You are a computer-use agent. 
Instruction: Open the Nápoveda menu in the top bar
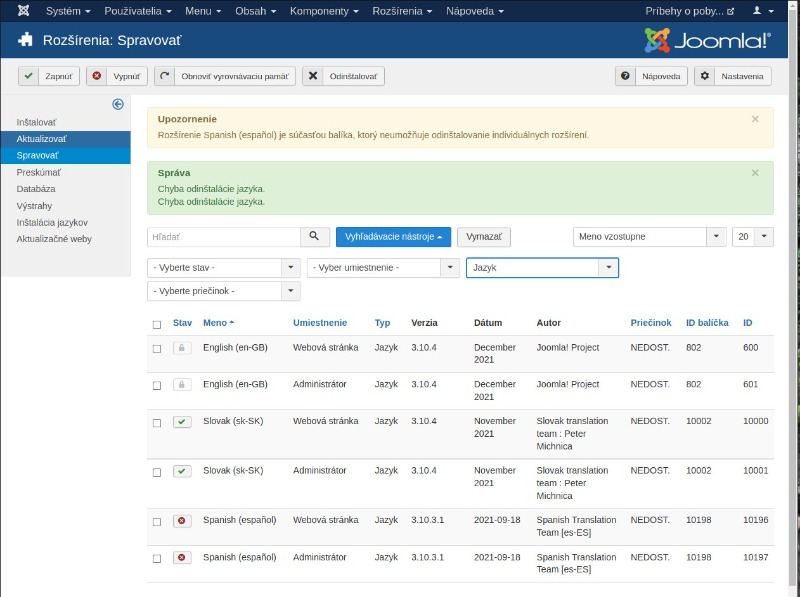point(475,11)
